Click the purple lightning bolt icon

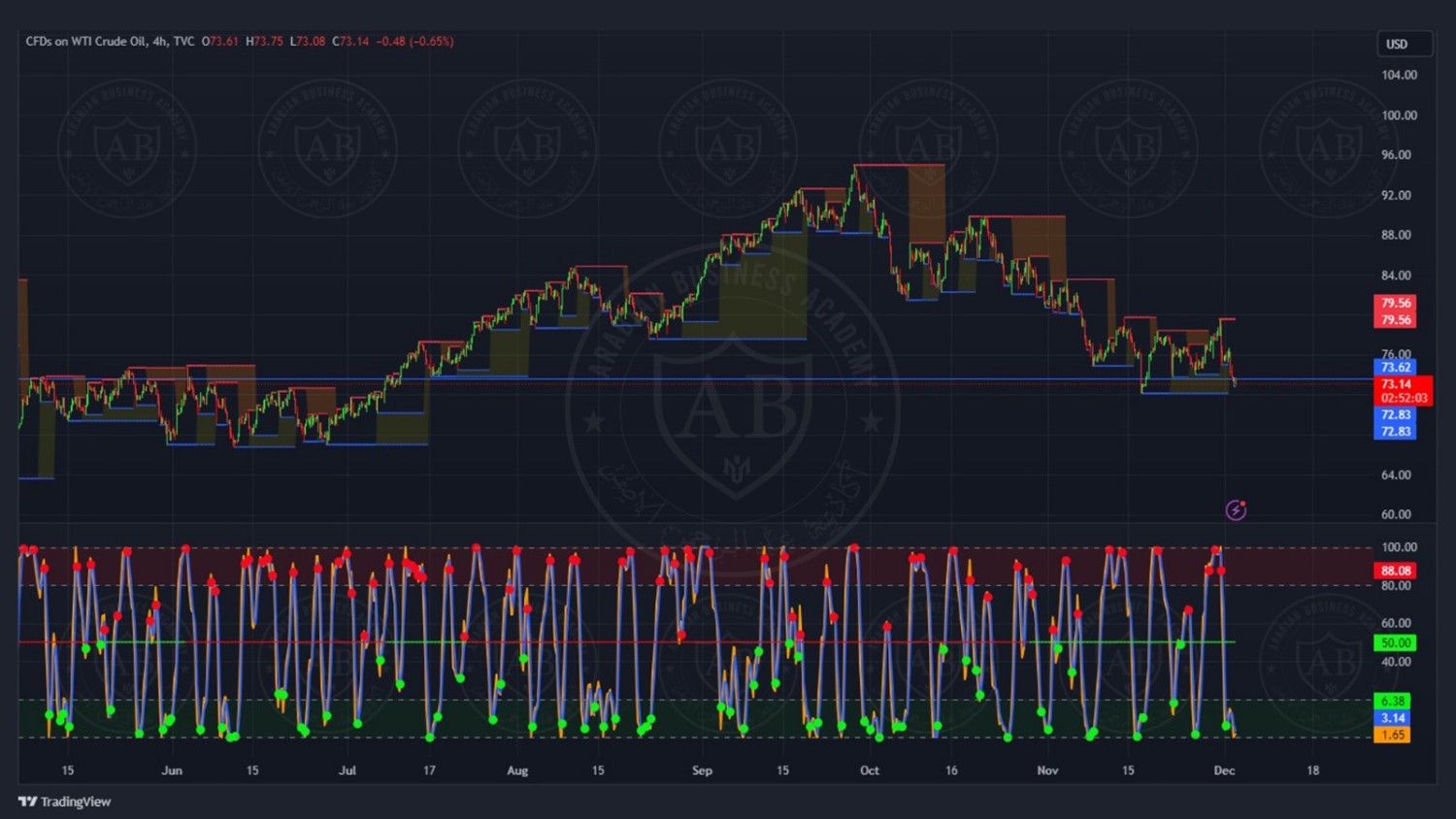(1236, 509)
